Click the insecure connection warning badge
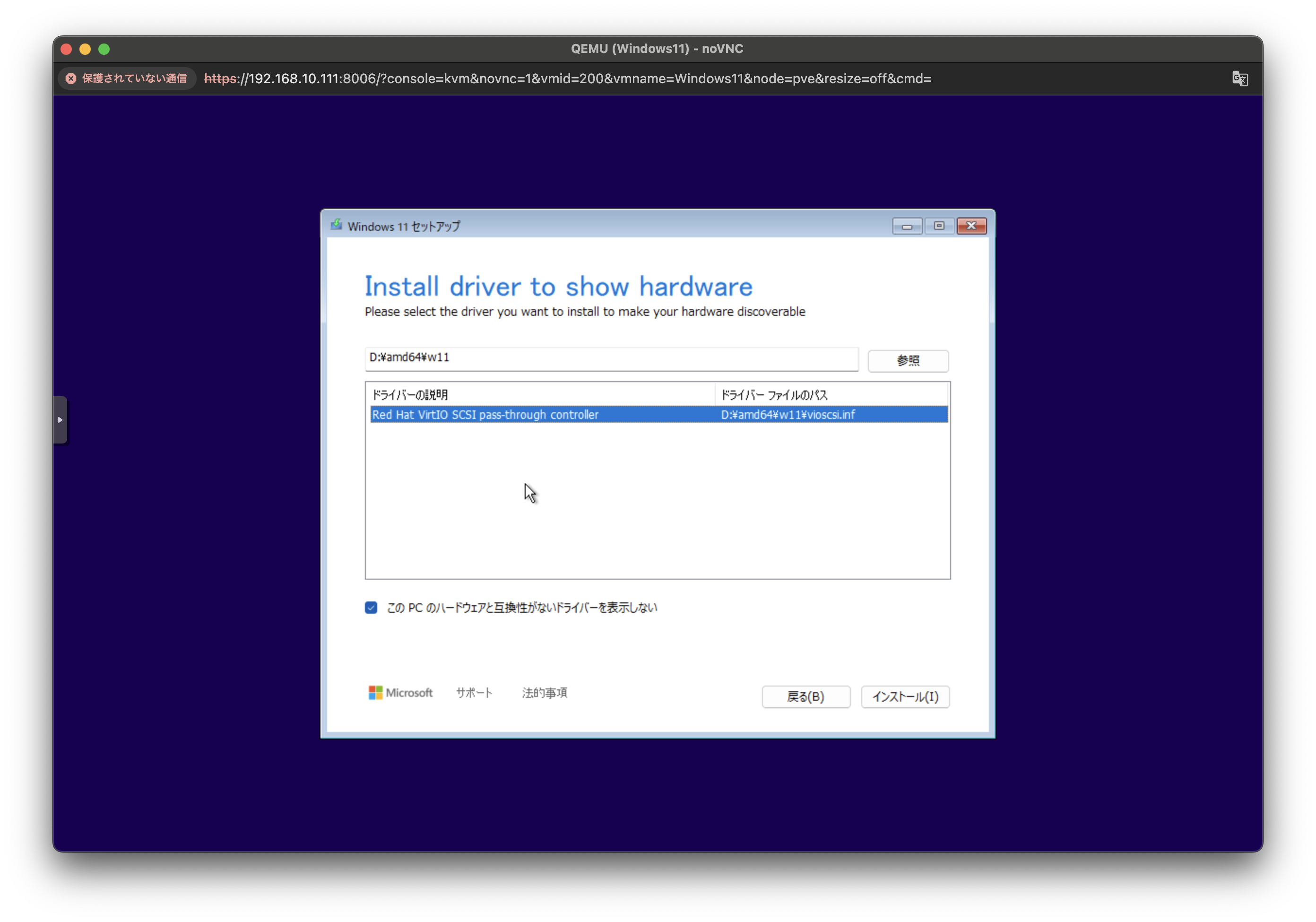 click(x=127, y=78)
